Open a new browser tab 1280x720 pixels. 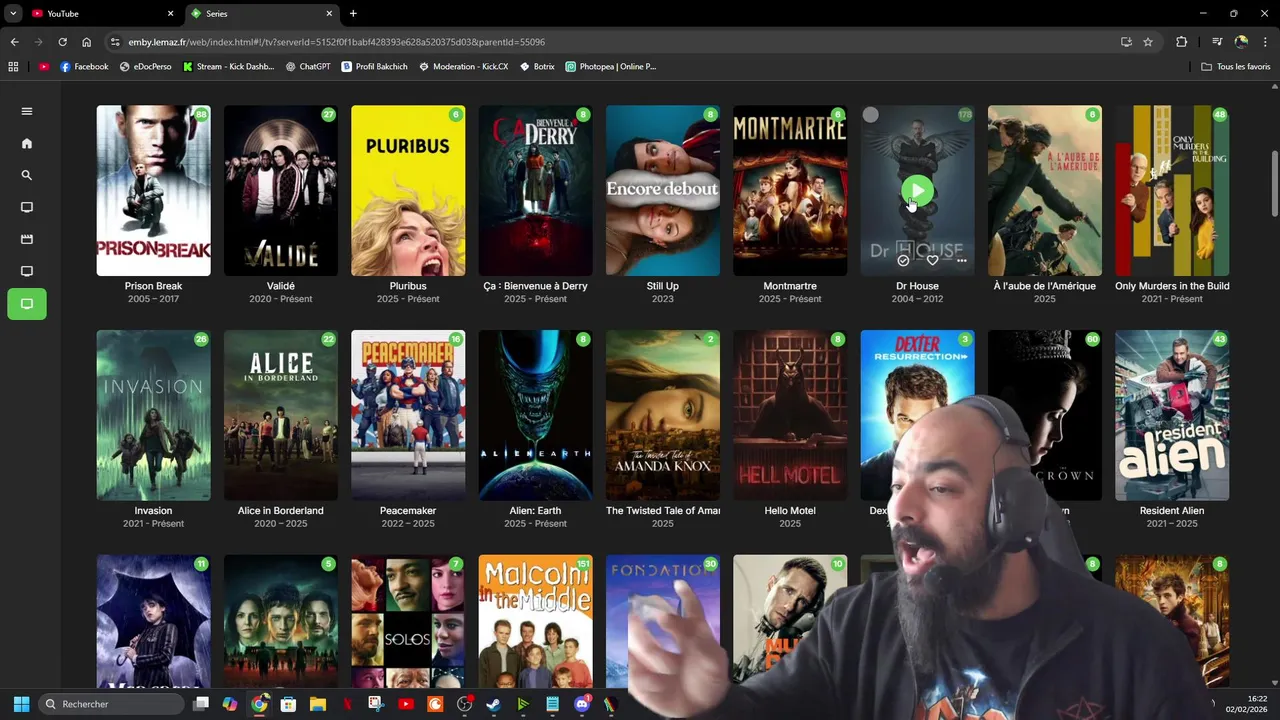[353, 14]
